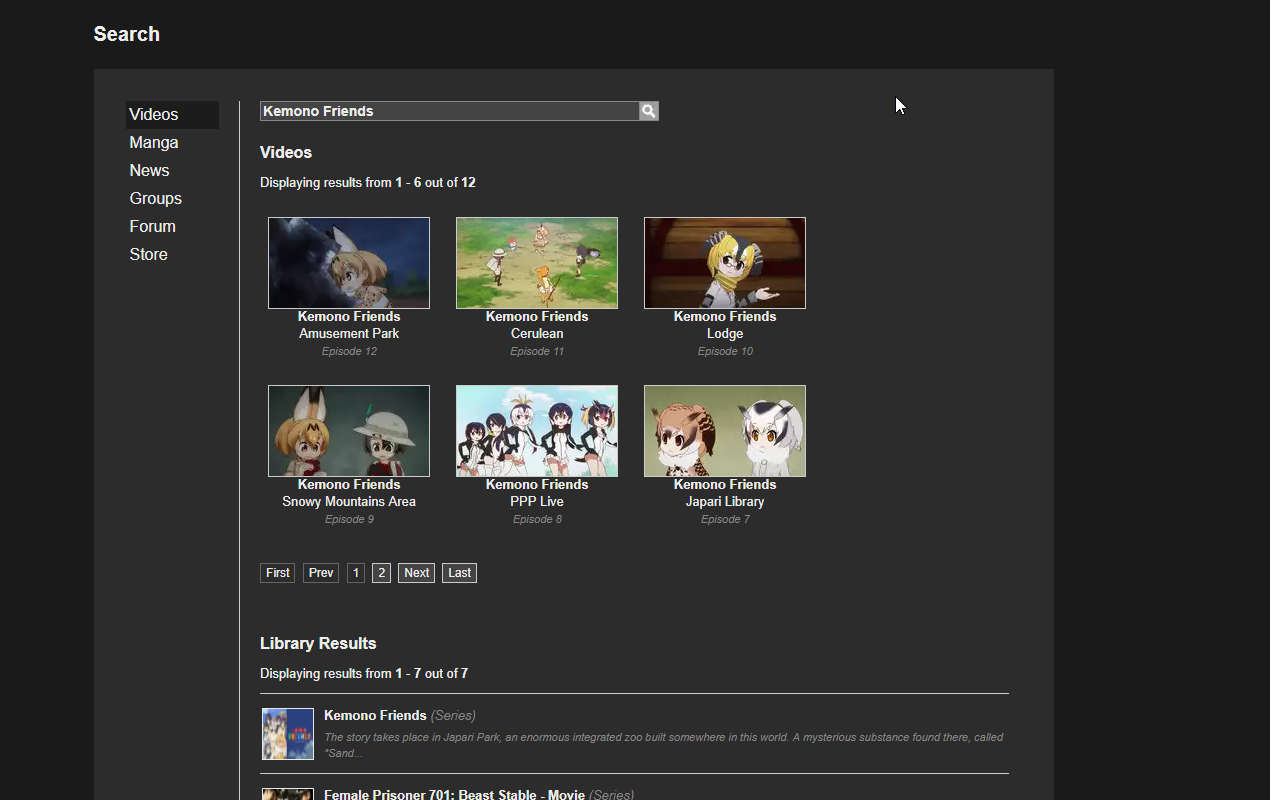Click the Japari Library title link
This screenshot has height=800, width=1280.
click(x=725, y=502)
